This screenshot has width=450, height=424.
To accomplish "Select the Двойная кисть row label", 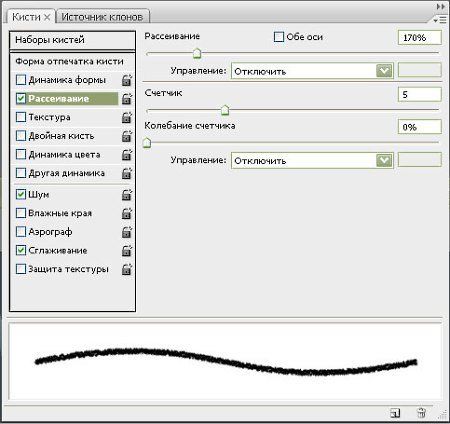I will 61,136.
